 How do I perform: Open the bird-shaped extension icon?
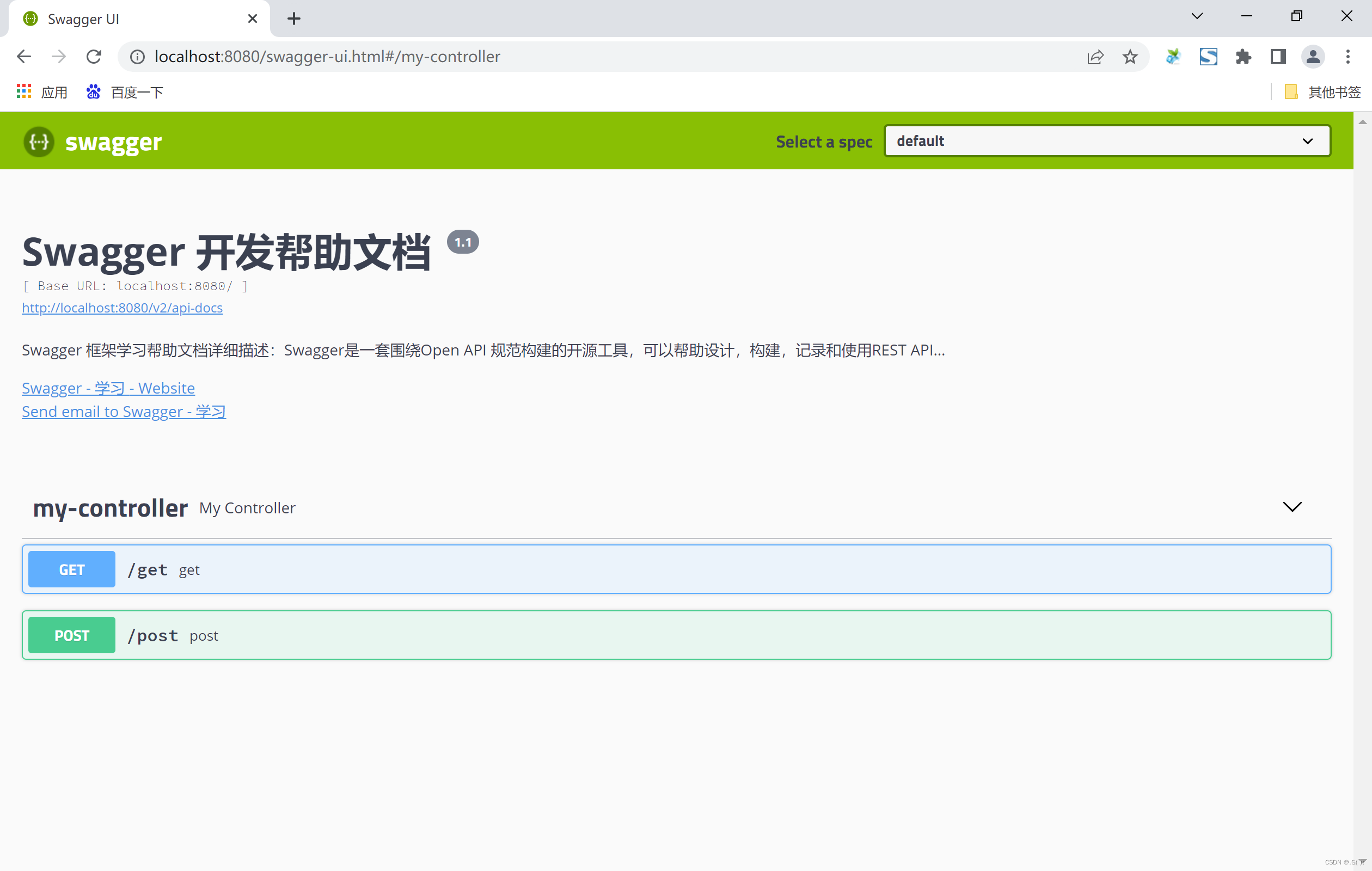pyautogui.click(x=1173, y=57)
